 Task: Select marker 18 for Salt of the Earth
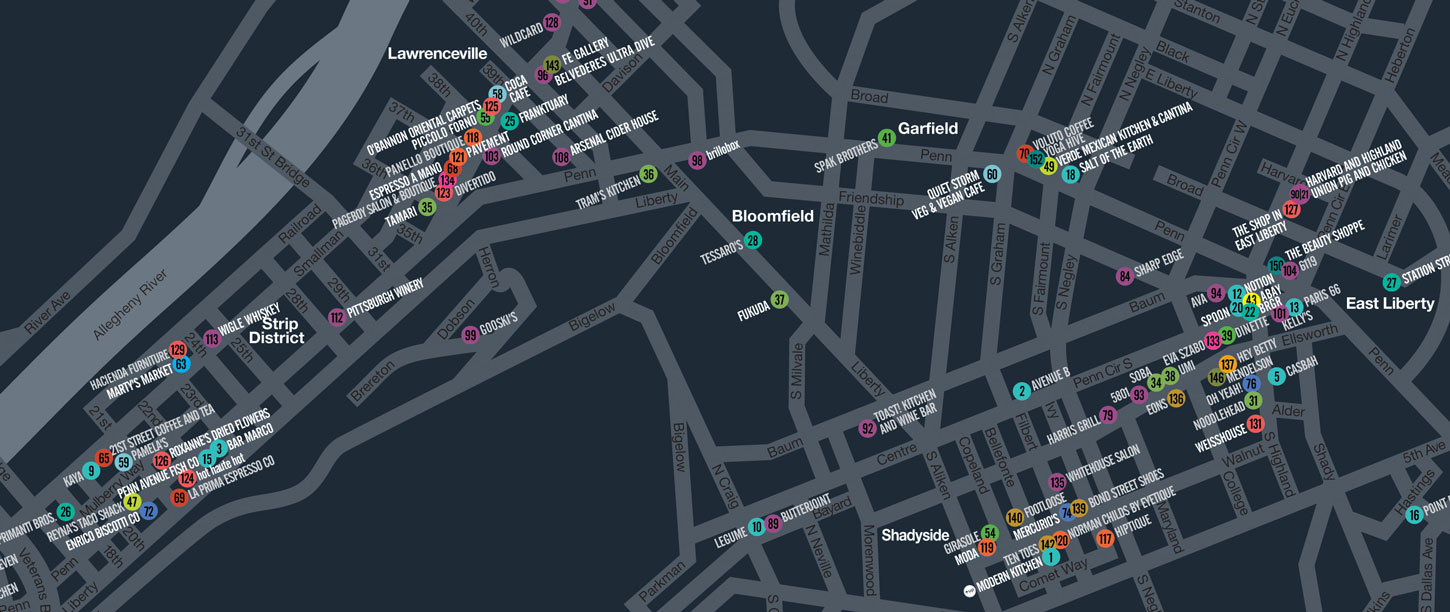(1071, 174)
